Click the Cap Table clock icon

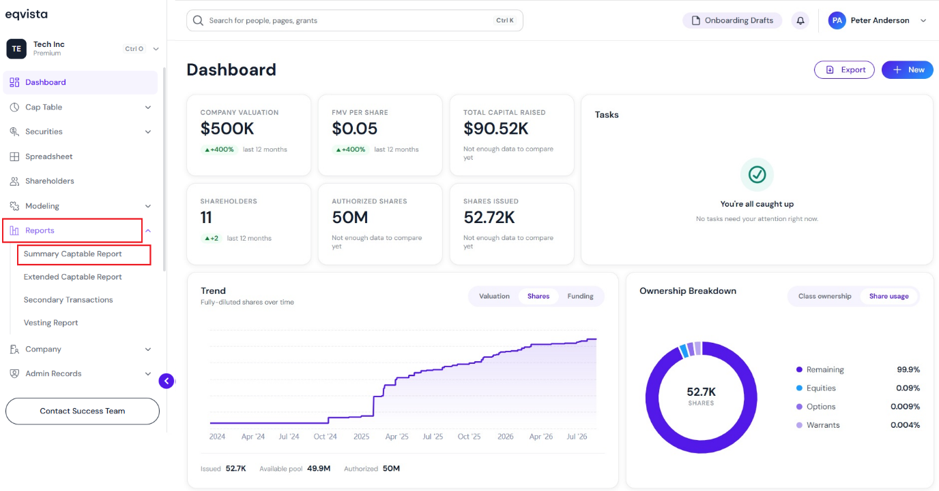click(x=14, y=107)
